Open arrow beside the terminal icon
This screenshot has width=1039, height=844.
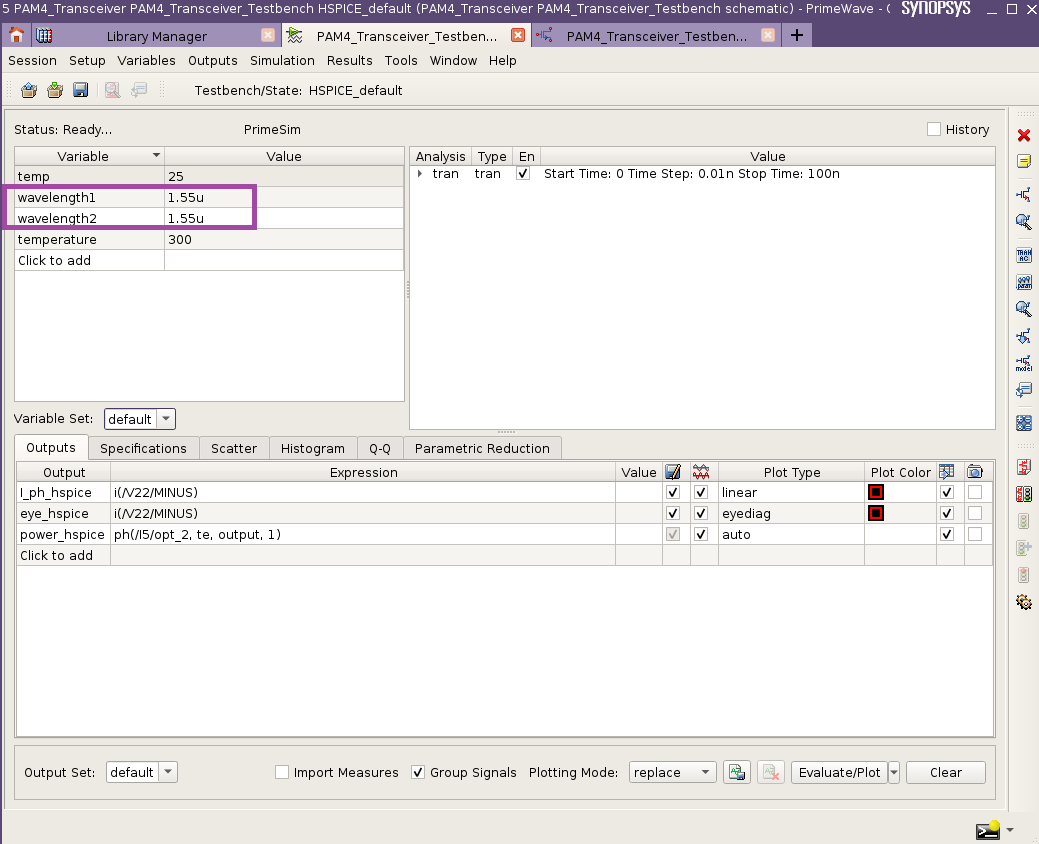coord(1010,829)
